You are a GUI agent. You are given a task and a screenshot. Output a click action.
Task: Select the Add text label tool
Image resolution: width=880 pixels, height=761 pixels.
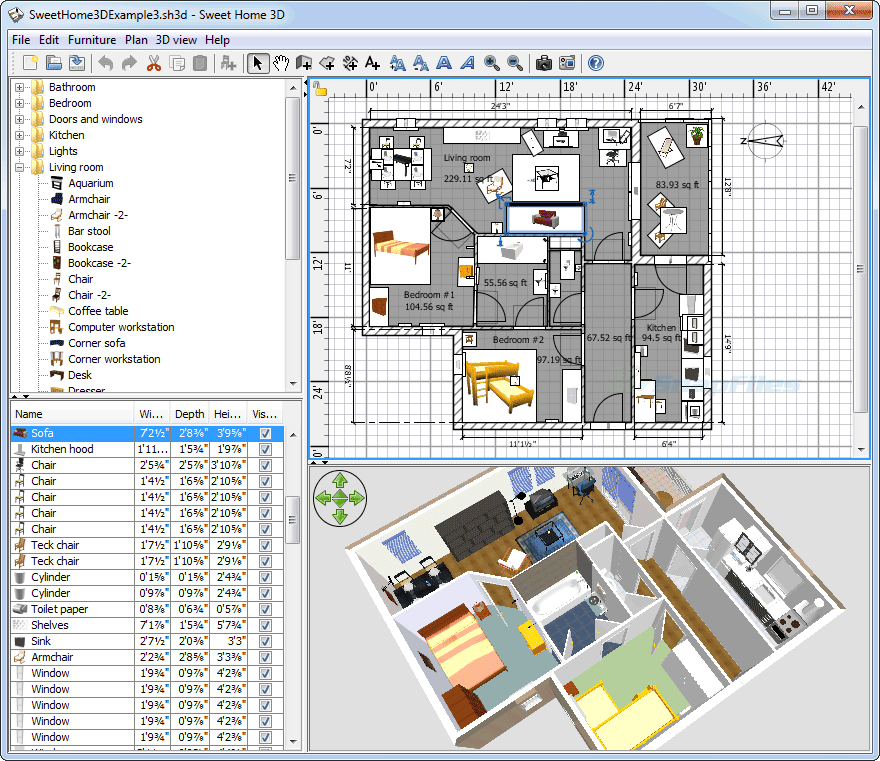(373, 63)
